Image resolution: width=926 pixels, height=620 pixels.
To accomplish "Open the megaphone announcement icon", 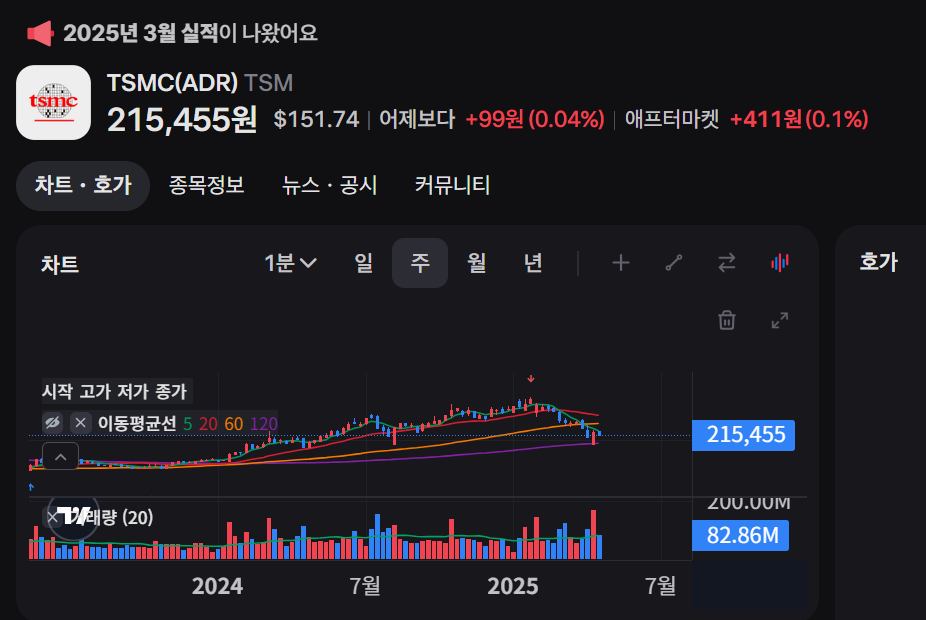I will pyautogui.click(x=41, y=33).
